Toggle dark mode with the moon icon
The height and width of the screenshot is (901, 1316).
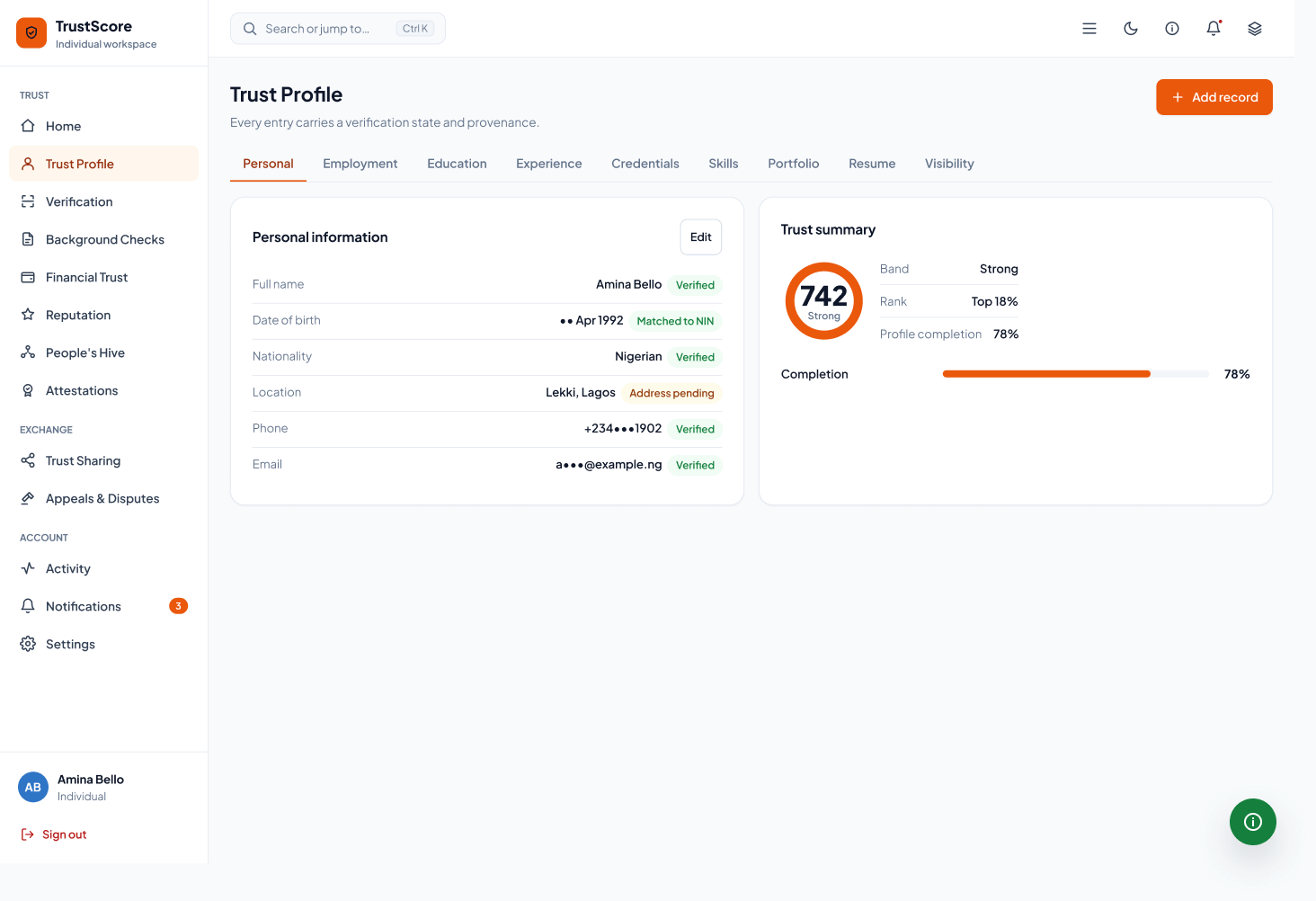1131,29
